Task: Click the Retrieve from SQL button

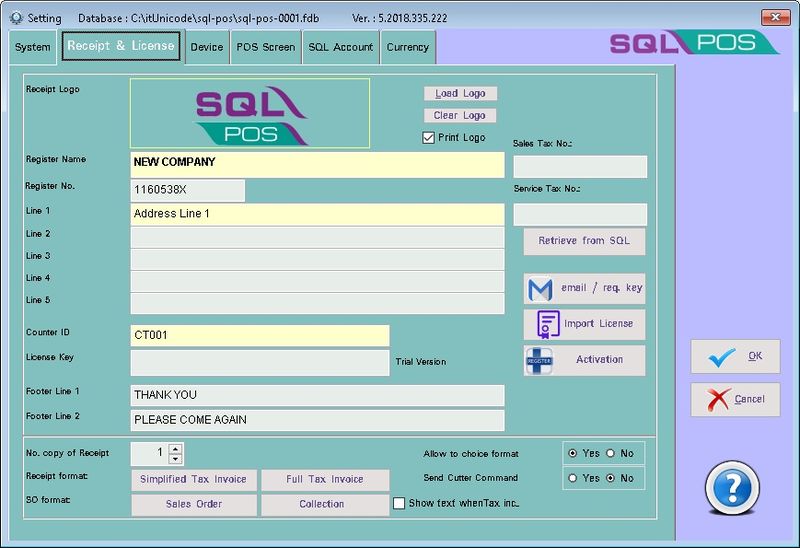Action: (584, 242)
